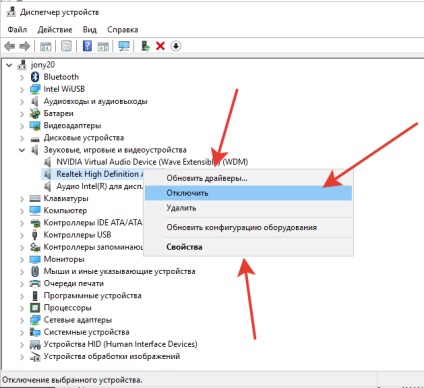This screenshot has height=388, width=424.
Task: Expand the Сетевые адаптеры category
Action: point(22,321)
